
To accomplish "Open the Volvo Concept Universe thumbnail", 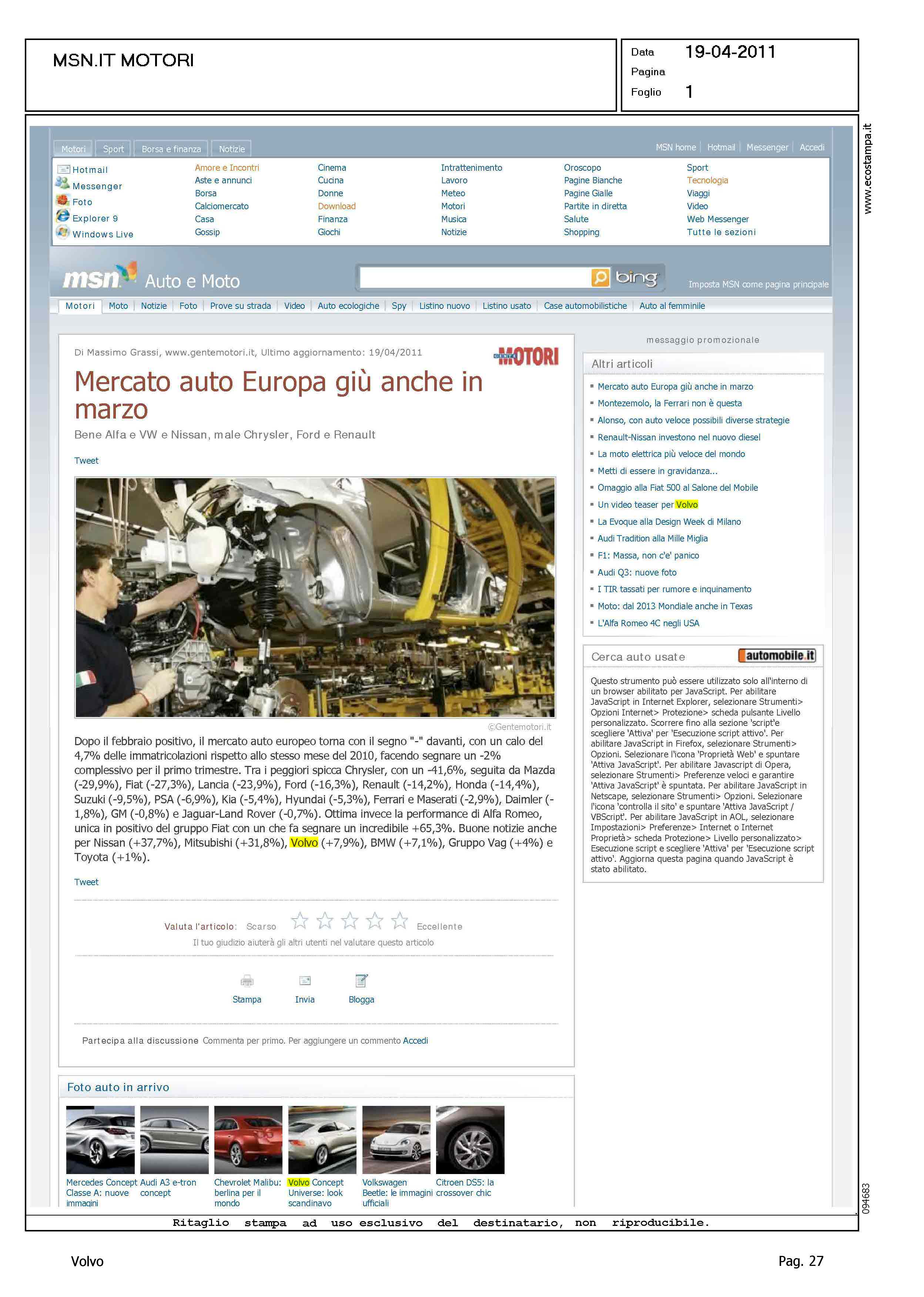I will (x=322, y=1140).
